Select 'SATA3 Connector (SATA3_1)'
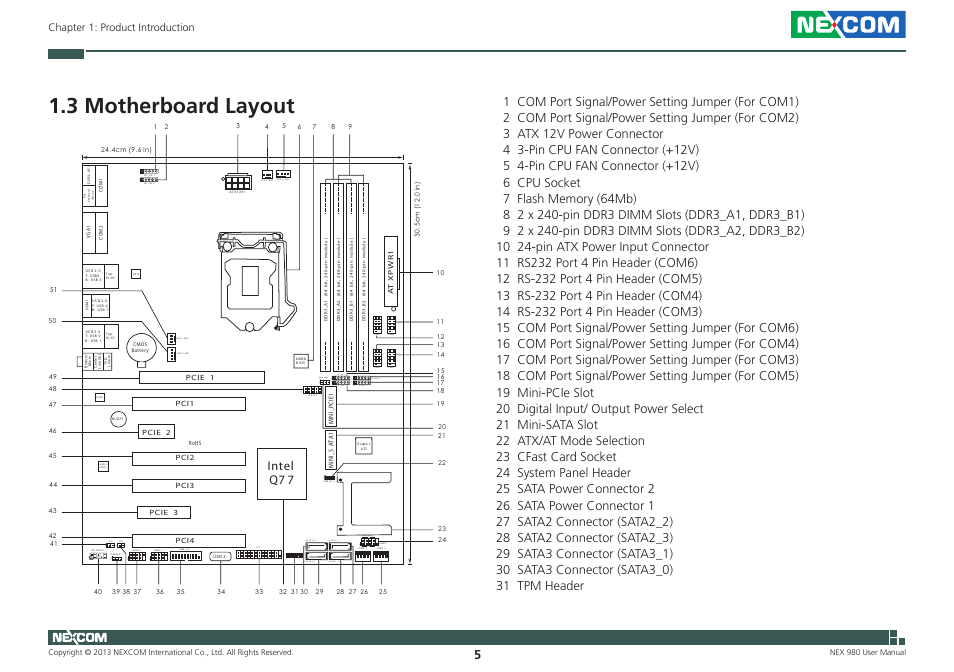Viewport: 954px width, 672px height. 595,554
